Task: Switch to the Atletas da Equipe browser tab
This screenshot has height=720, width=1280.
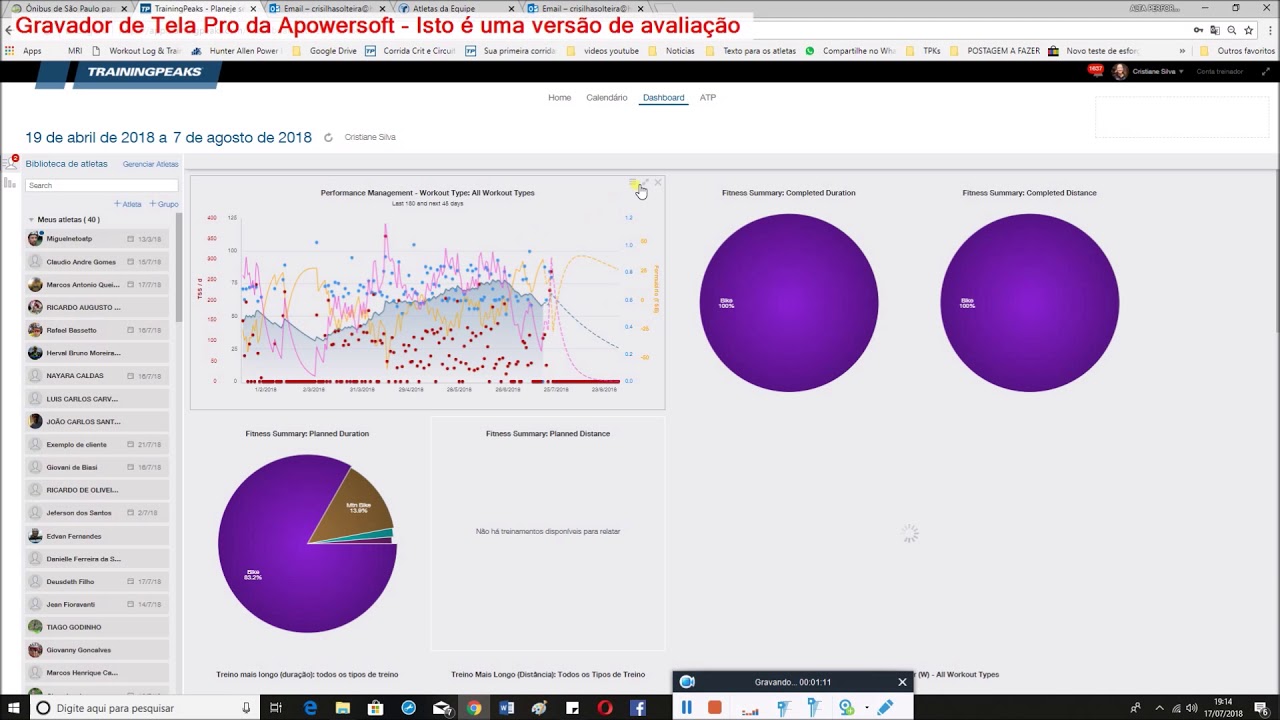Action: pyautogui.click(x=455, y=8)
